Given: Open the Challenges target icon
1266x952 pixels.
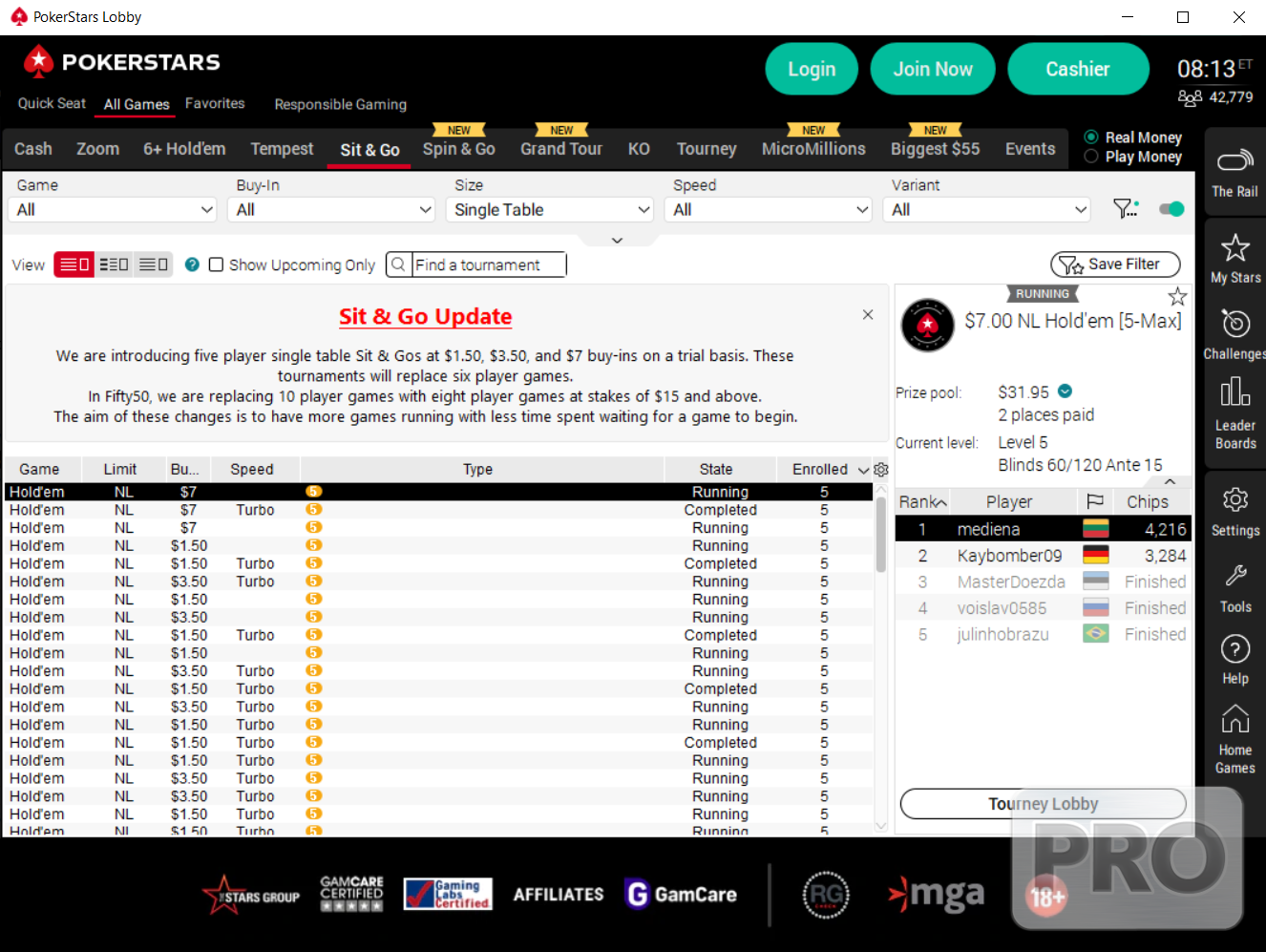Looking at the screenshot, I should (1234, 324).
